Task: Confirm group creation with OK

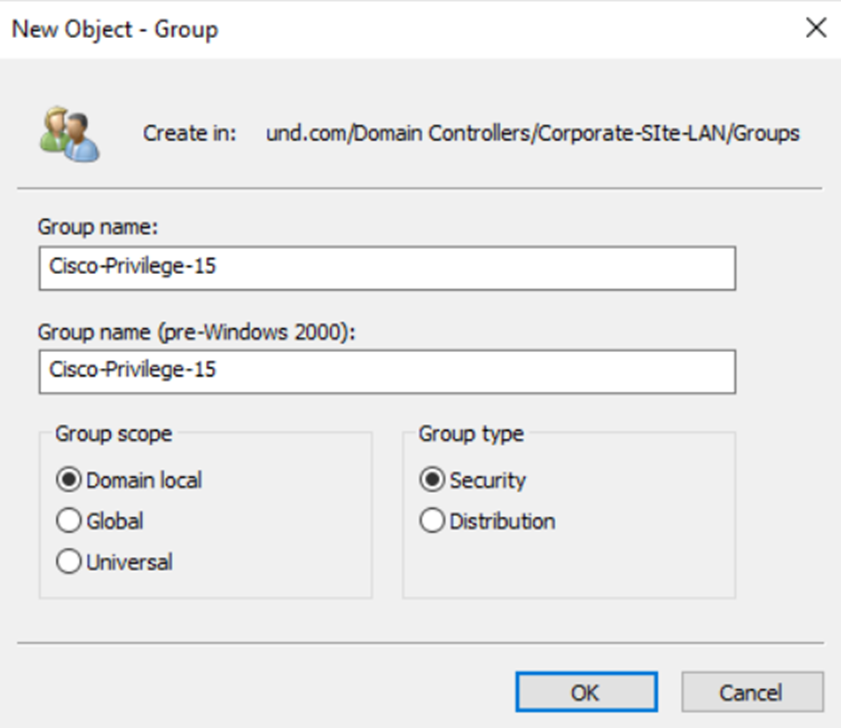Action: point(586,692)
